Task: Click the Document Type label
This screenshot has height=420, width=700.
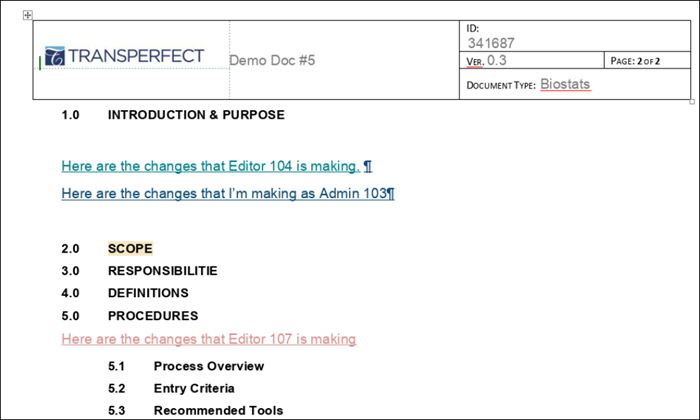Action: point(500,85)
